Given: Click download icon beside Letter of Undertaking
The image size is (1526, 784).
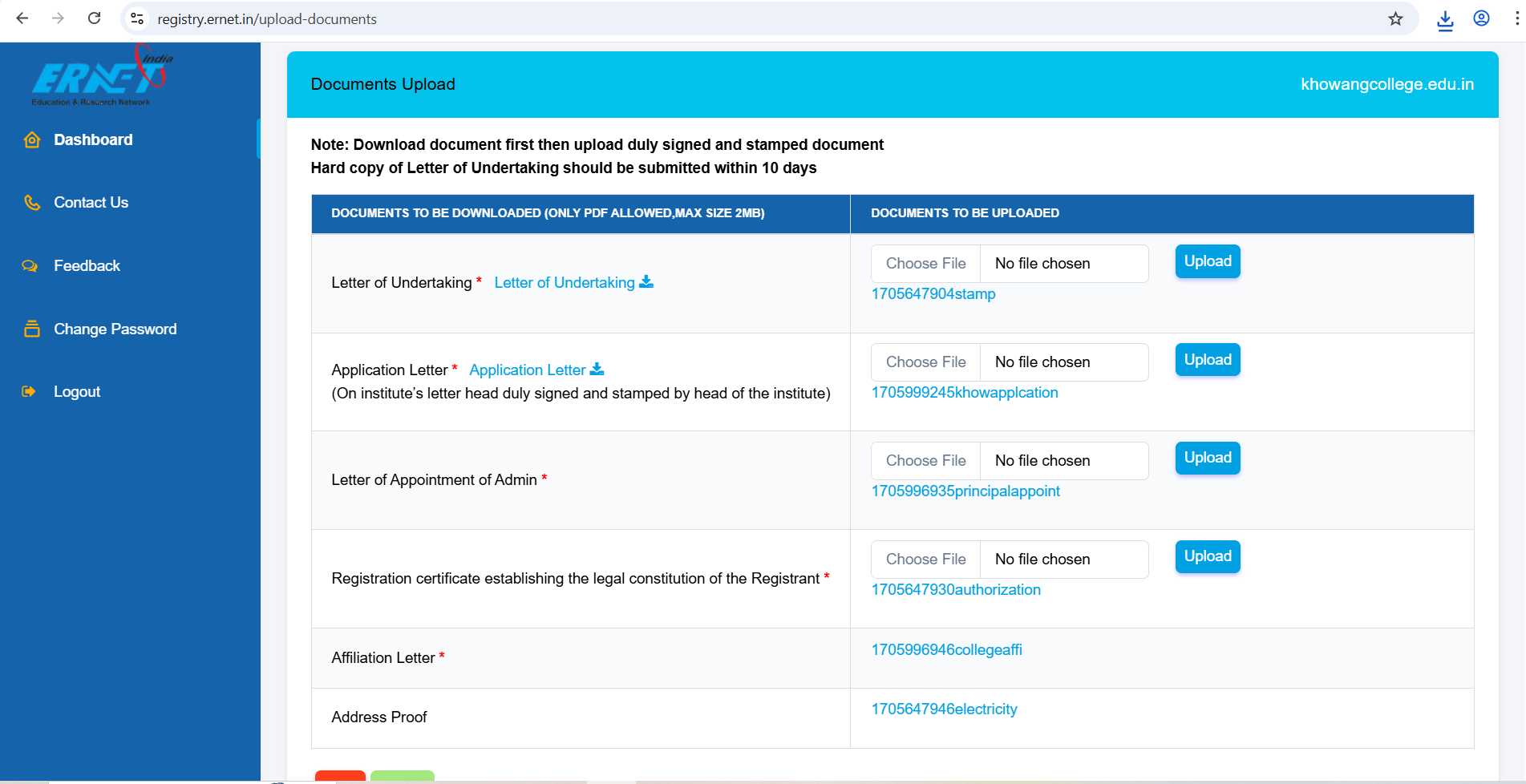Looking at the screenshot, I should tap(646, 282).
